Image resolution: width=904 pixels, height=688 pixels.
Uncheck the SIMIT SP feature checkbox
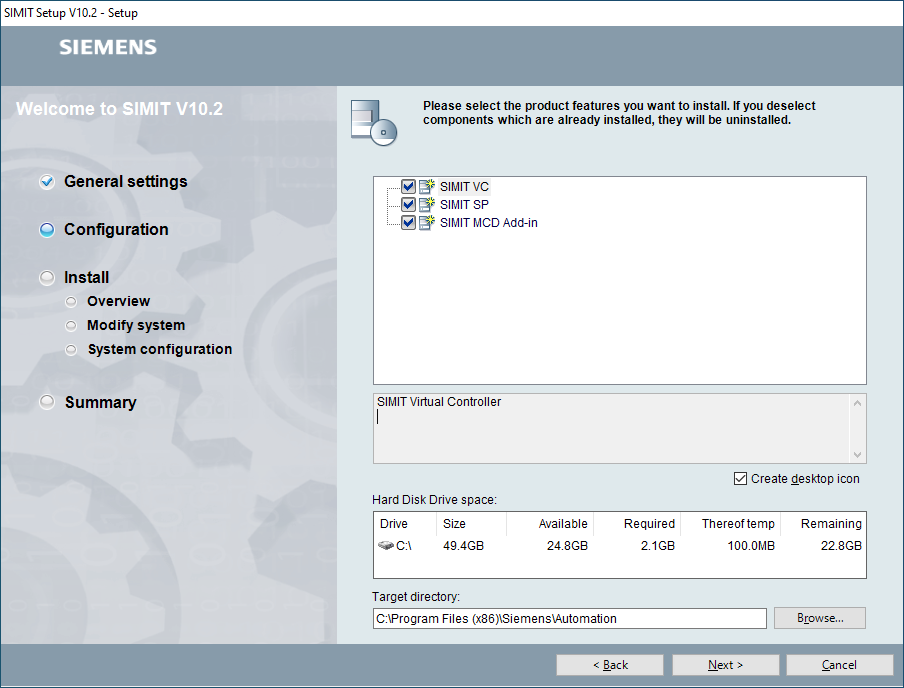pyautogui.click(x=408, y=204)
